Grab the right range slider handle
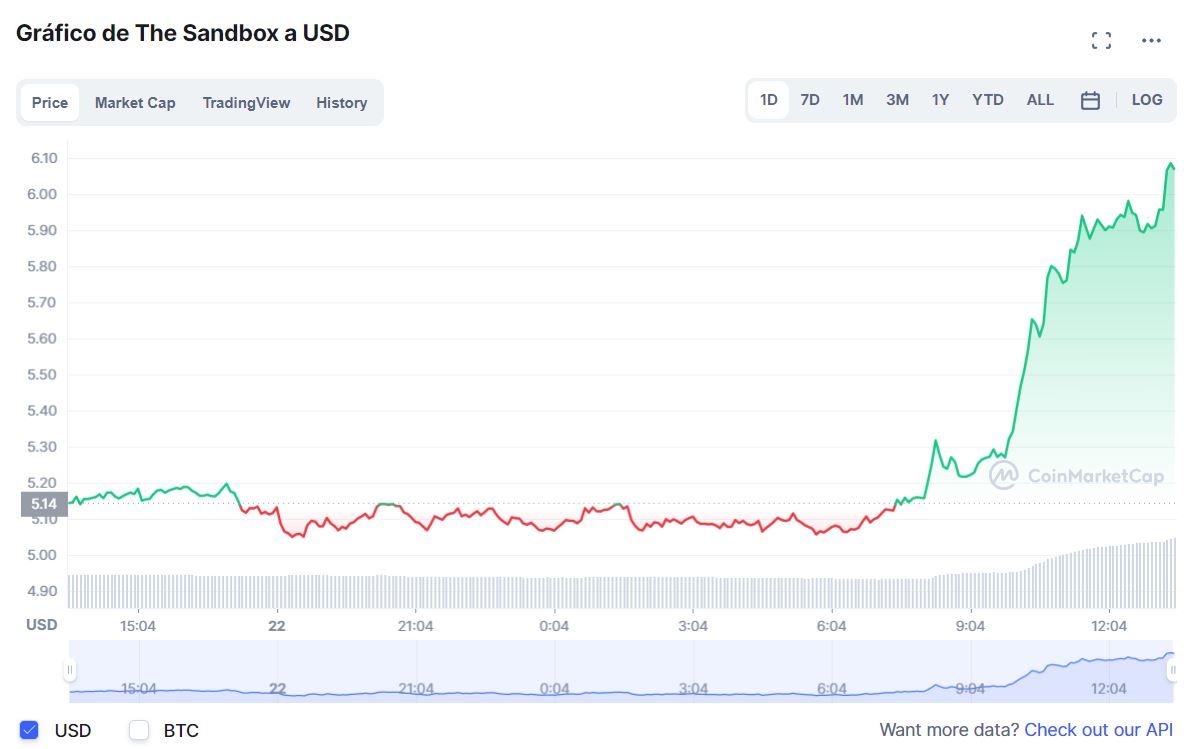Image resolution: width=1201 pixels, height=749 pixels. 1172,670
